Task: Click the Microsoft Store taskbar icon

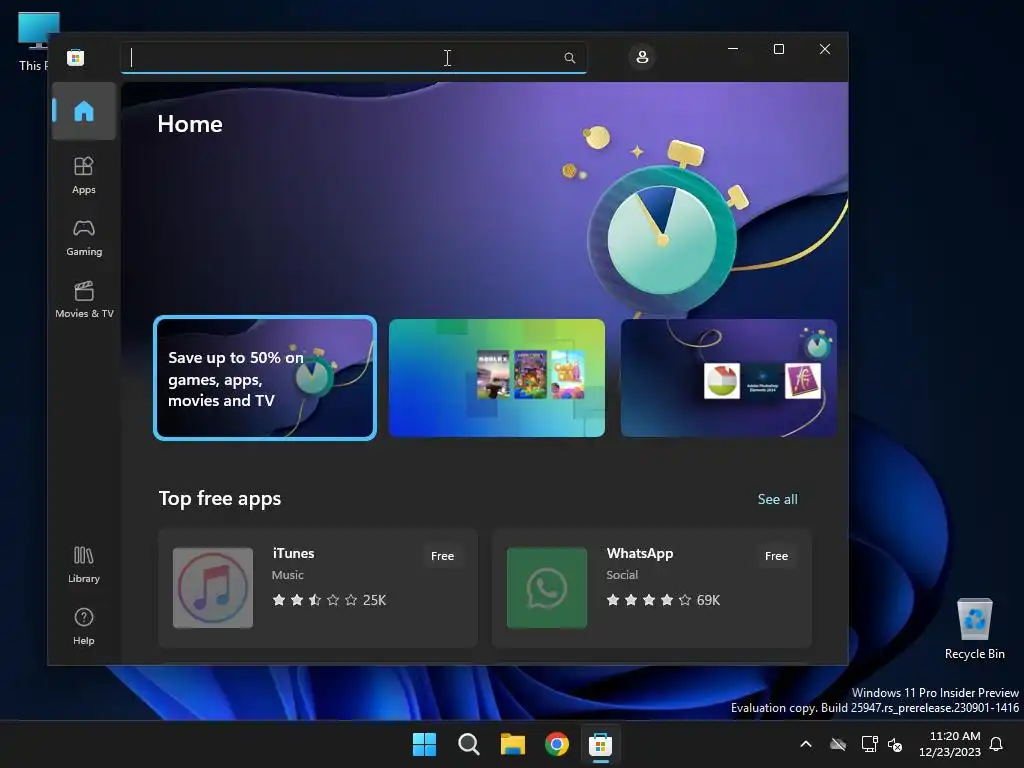Action: 600,744
